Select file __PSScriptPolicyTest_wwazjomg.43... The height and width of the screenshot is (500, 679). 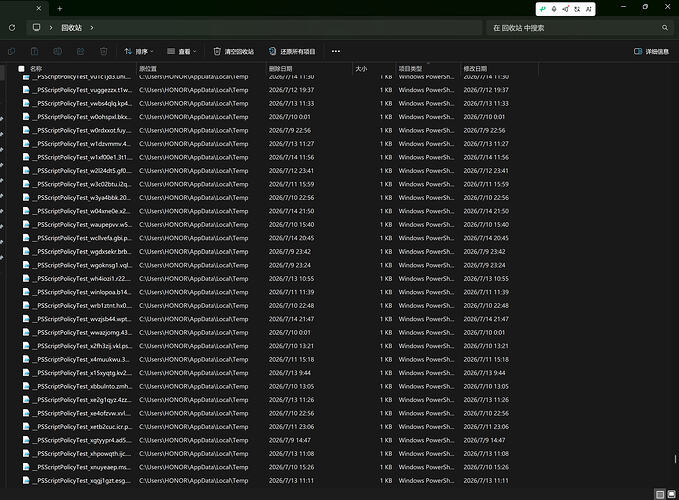click(x=84, y=332)
